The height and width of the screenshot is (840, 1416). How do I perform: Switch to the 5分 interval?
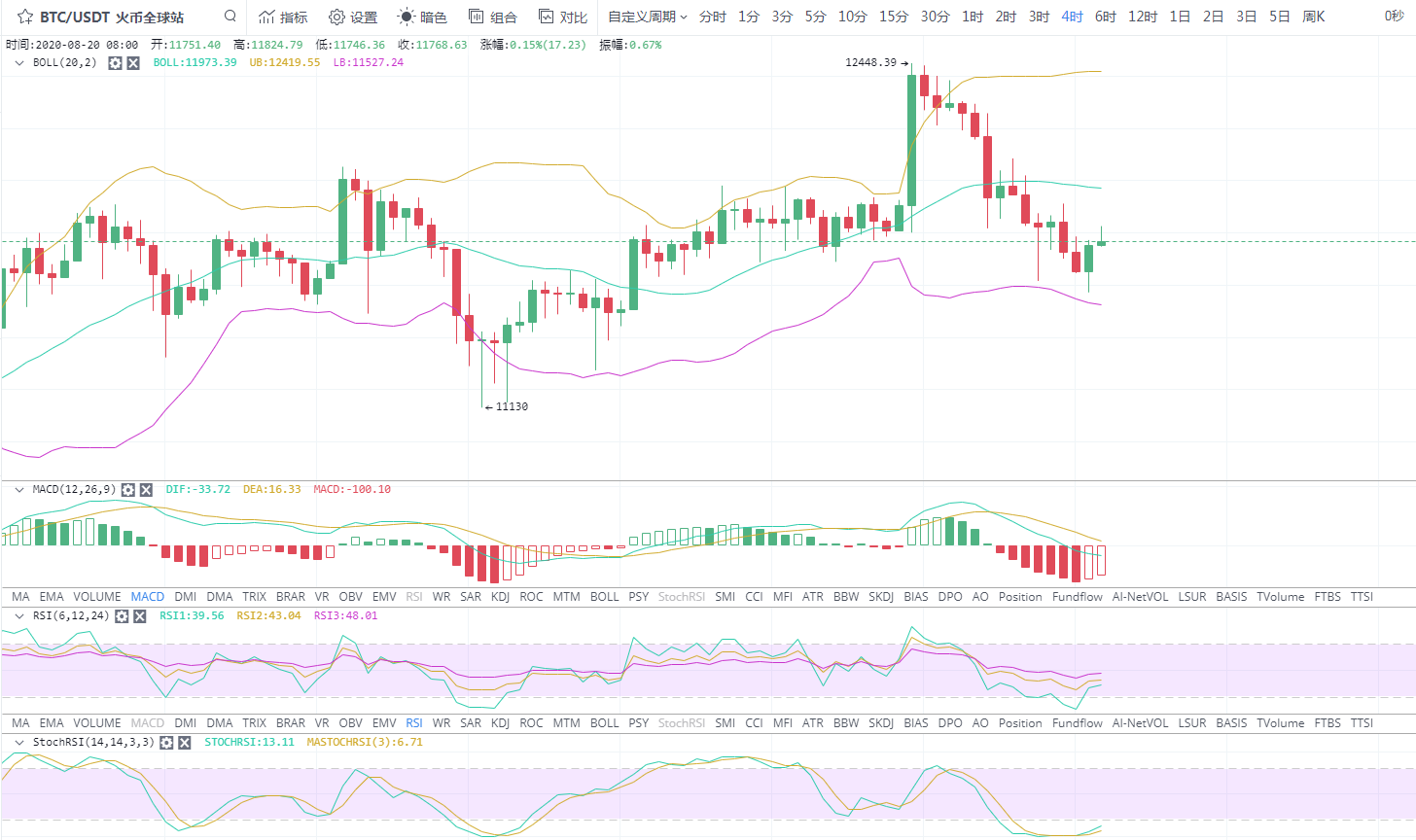[815, 17]
